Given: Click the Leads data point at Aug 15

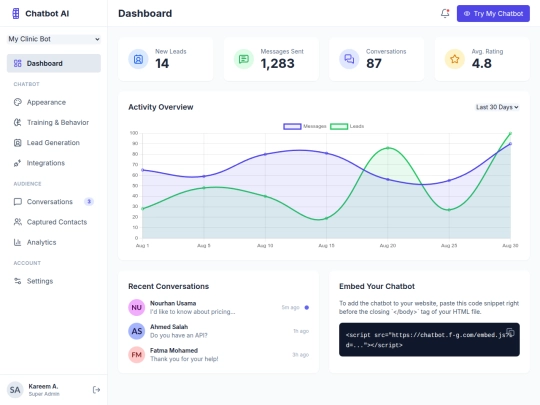Looking at the screenshot, I should [326, 218].
